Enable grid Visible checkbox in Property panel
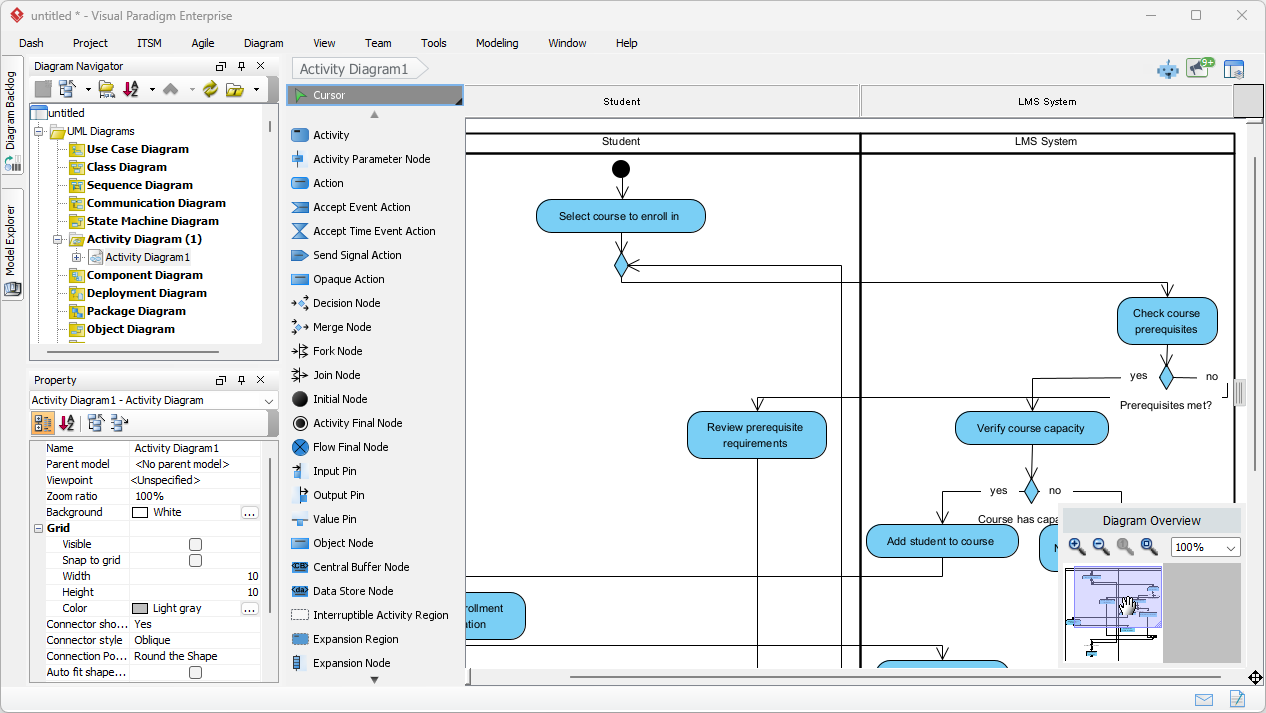 point(195,544)
